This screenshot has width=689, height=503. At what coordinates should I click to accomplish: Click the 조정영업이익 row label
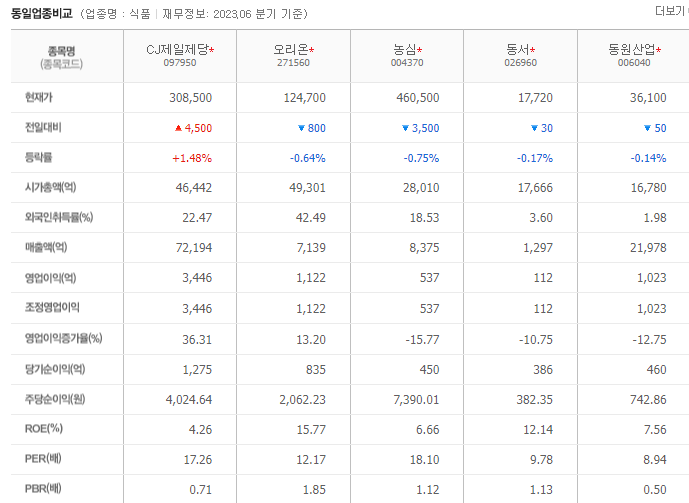pos(52,308)
